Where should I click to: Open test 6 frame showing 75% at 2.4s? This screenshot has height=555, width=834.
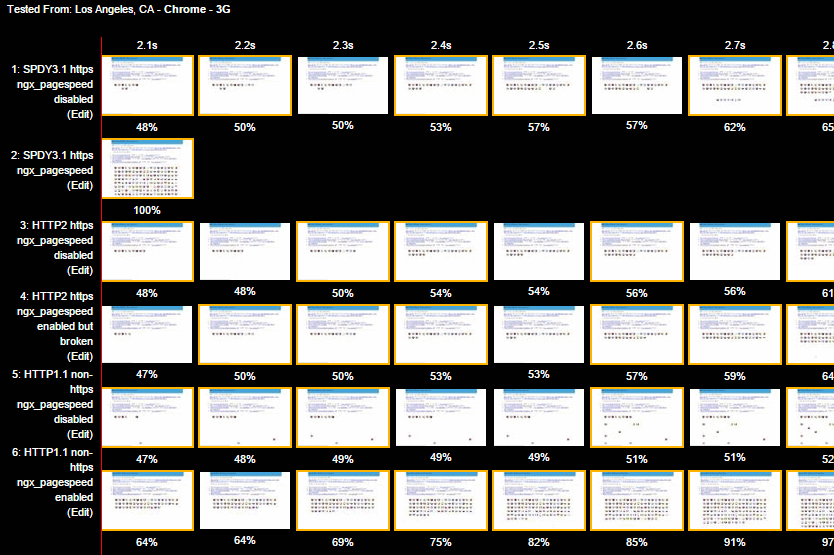(x=441, y=500)
